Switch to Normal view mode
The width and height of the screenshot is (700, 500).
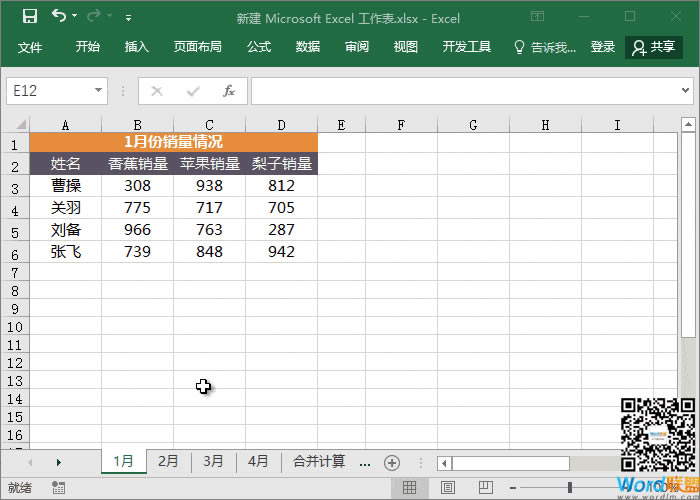(x=409, y=488)
